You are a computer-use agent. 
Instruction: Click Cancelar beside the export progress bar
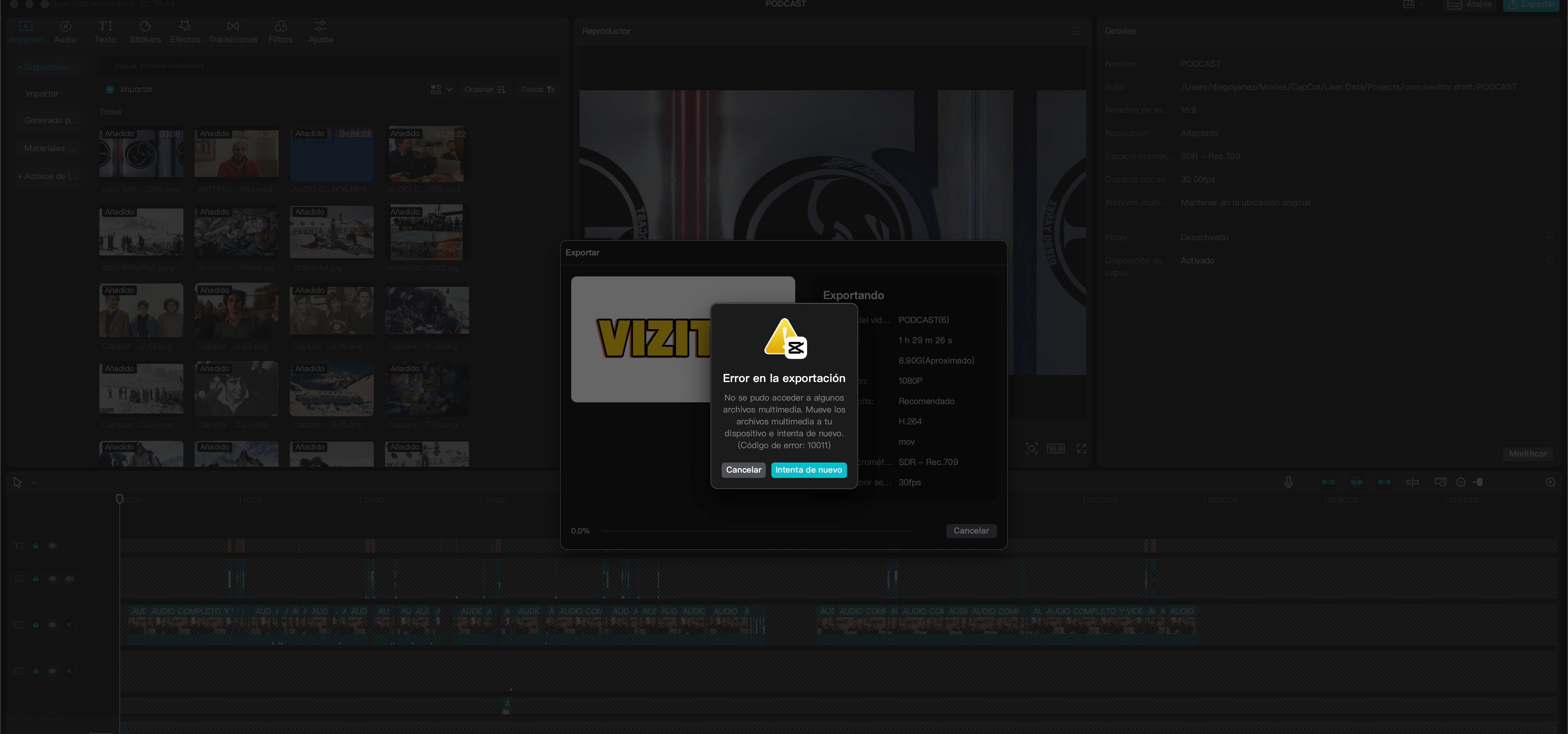(971, 531)
